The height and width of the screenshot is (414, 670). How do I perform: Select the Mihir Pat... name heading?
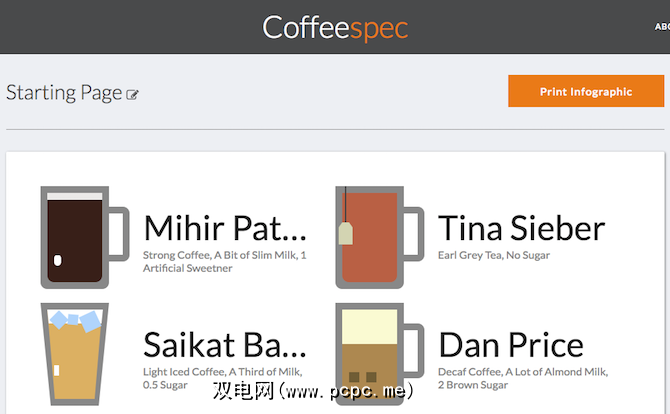click(x=224, y=228)
